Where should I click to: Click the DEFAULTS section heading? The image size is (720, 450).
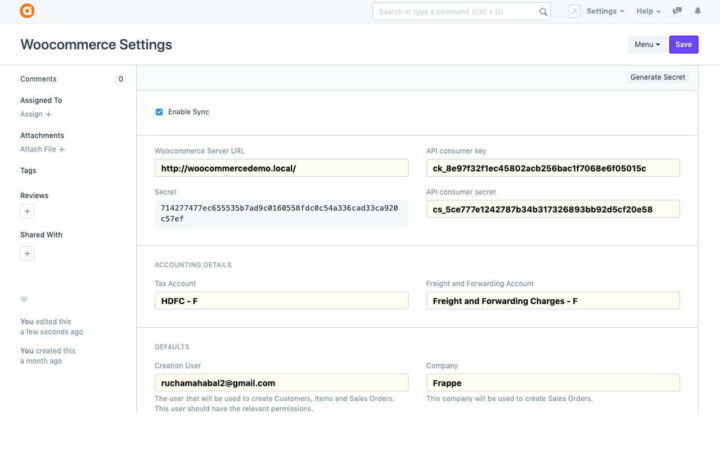(x=172, y=347)
